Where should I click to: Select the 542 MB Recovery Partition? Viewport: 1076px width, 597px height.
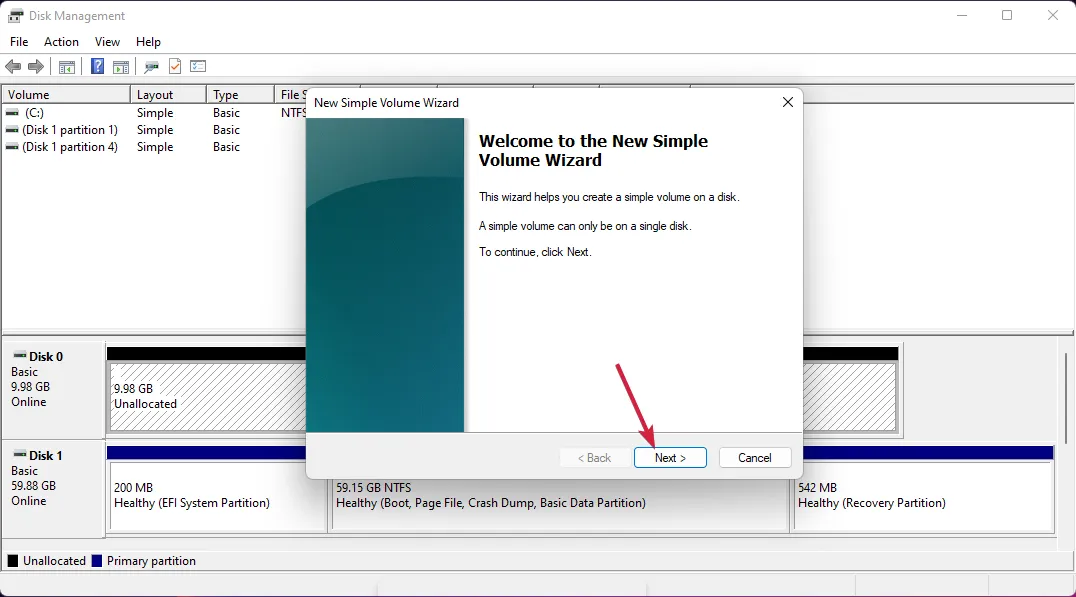click(x=923, y=495)
